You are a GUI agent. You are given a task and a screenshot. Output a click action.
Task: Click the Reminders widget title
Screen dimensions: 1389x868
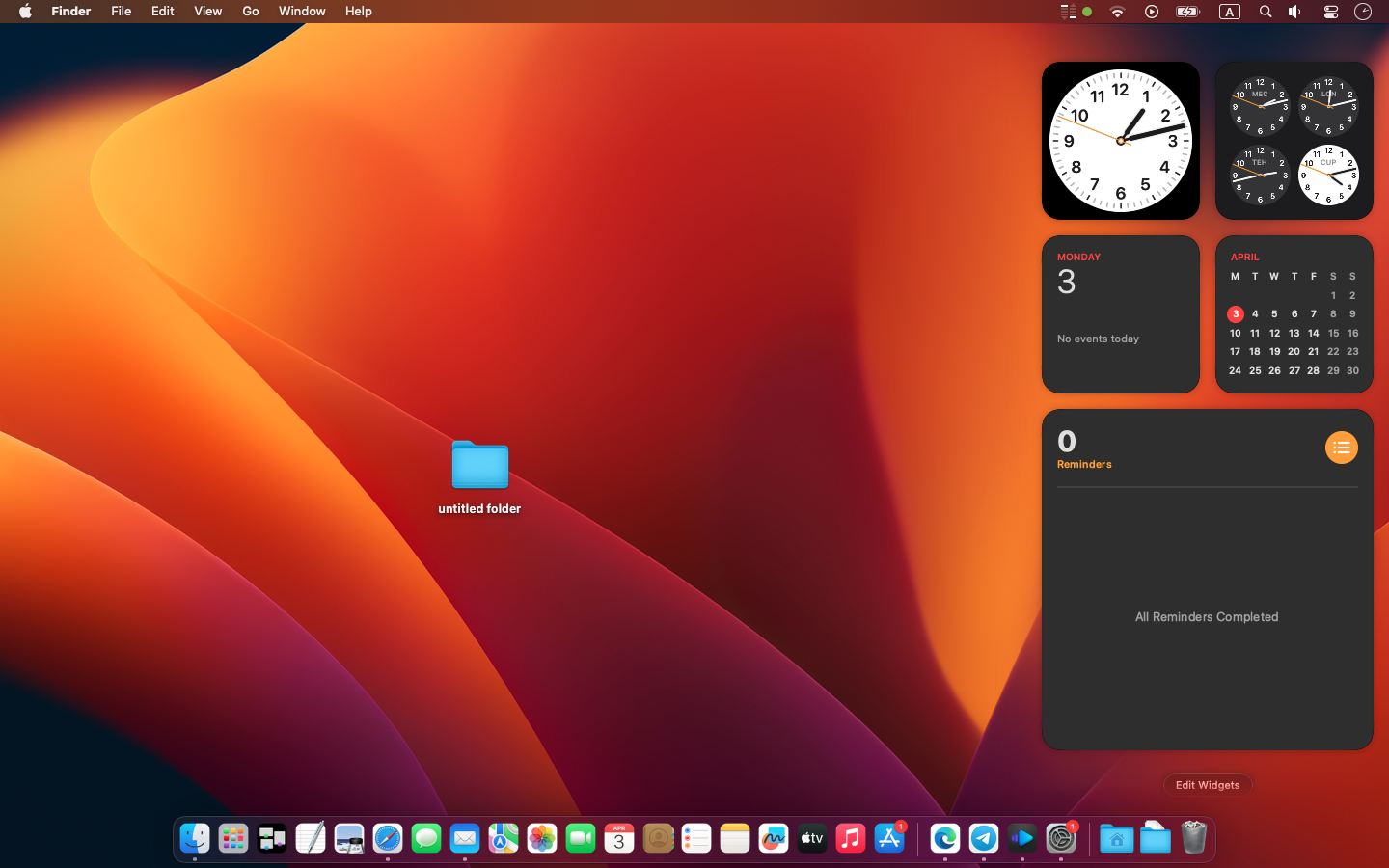[1084, 464]
